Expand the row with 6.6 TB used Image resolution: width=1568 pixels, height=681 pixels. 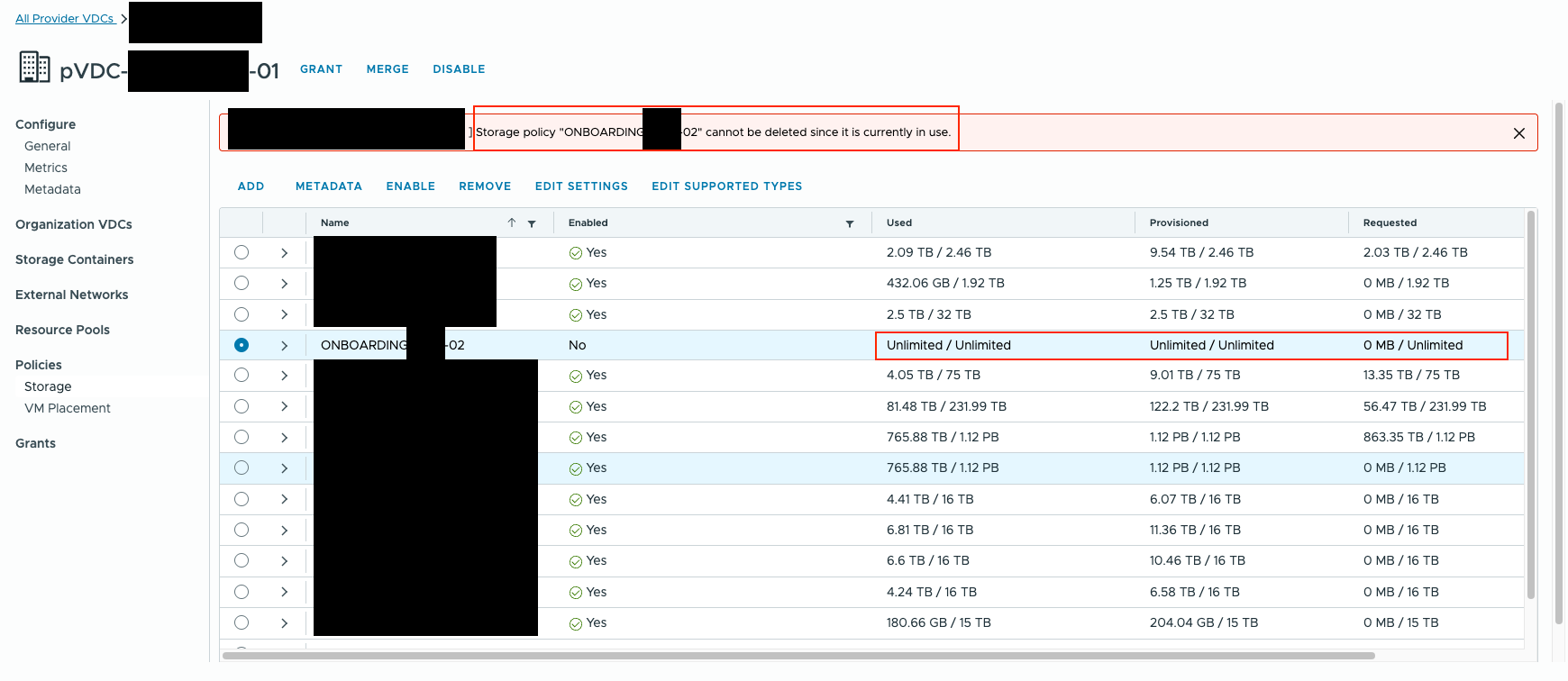[x=284, y=561]
